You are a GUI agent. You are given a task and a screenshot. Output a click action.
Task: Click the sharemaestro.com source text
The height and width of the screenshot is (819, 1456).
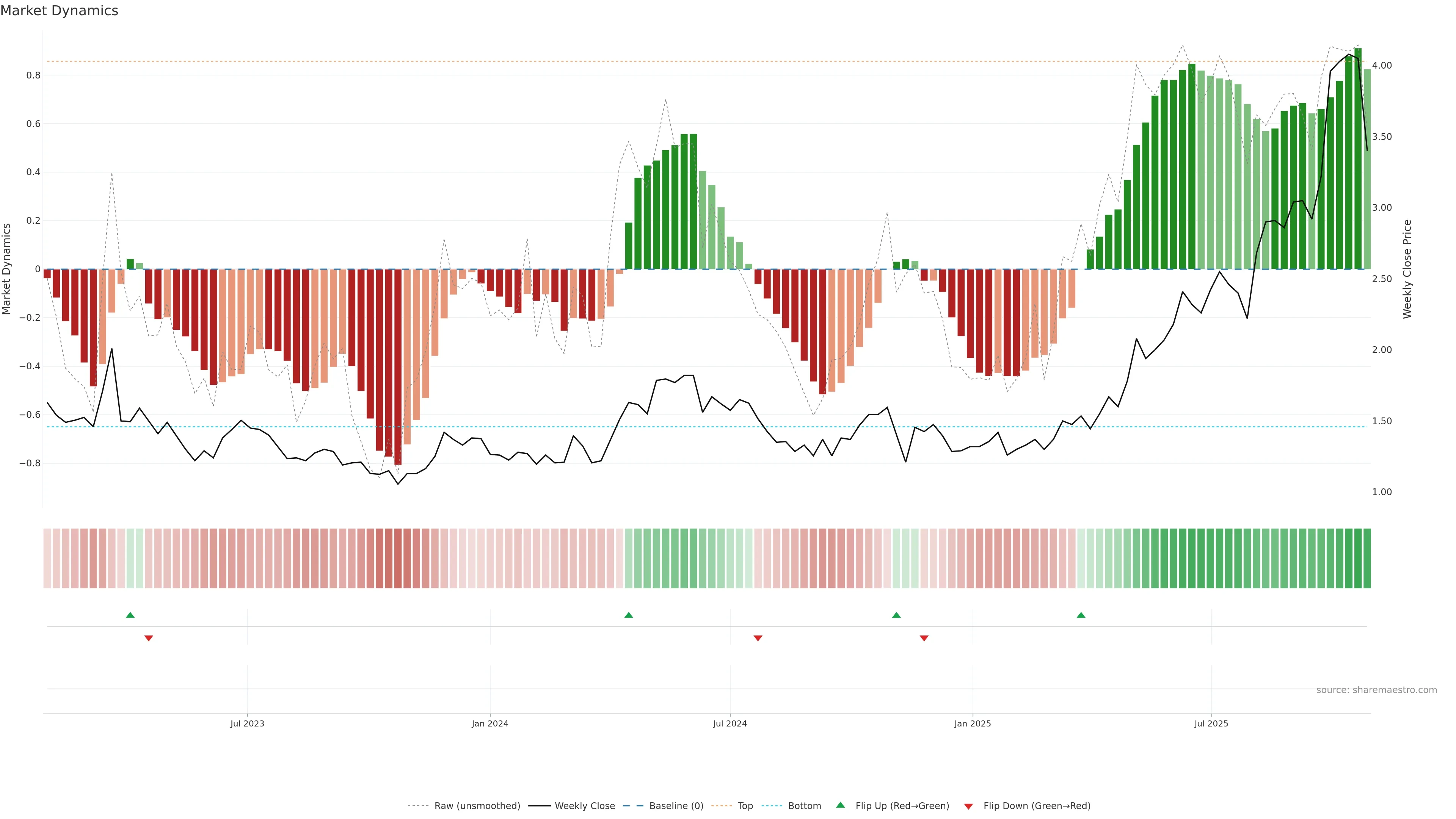tap(1376, 690)
